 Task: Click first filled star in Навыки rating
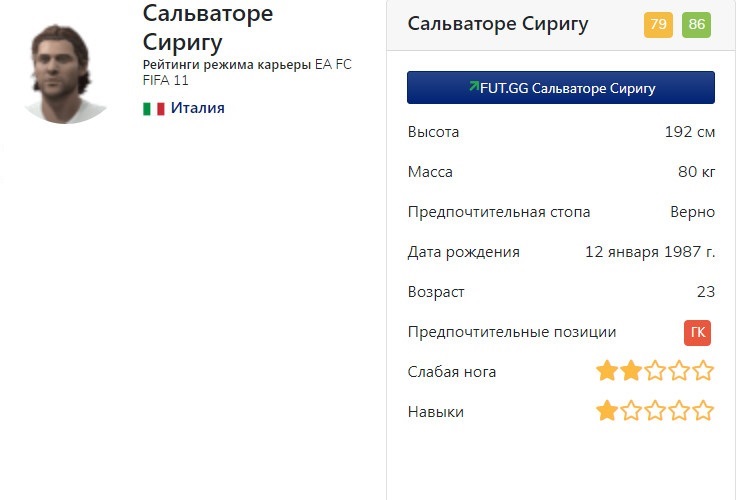(x=606, y=411)
